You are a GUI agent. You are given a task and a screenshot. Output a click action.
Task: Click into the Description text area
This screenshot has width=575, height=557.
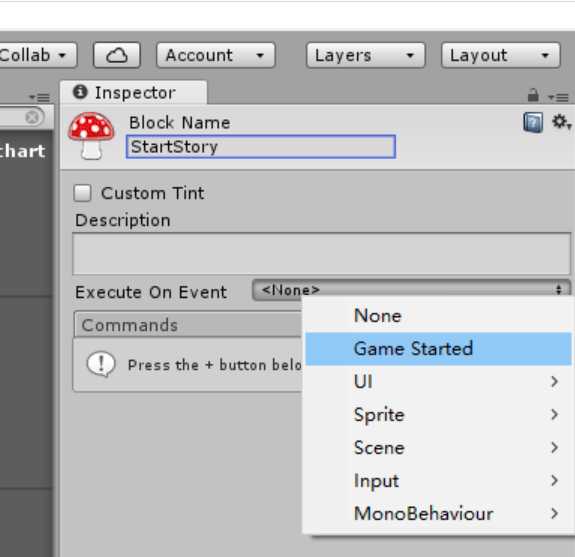coord(322,254)
